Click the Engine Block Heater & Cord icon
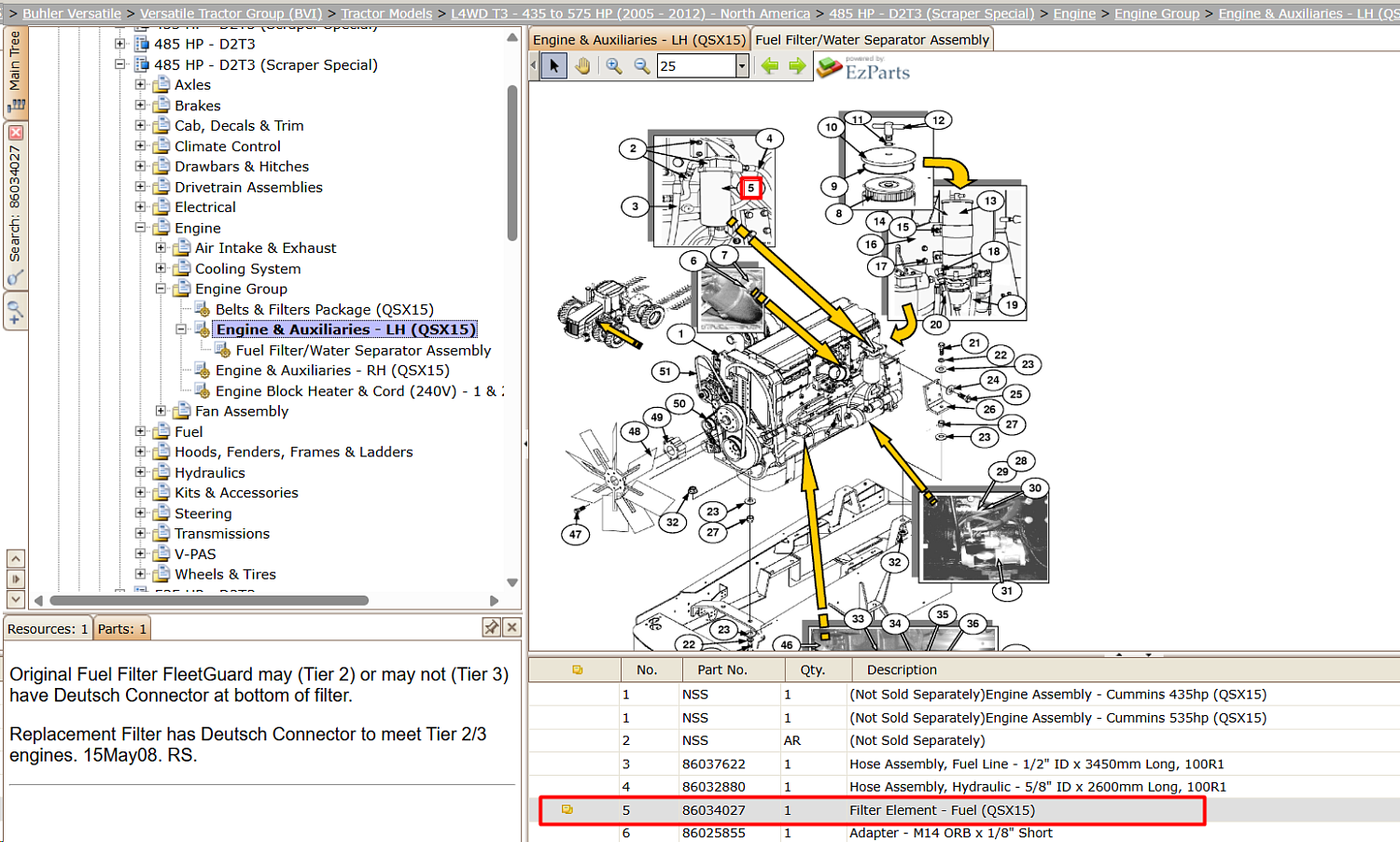The width and height of the screenshot is (1400, 842). (202, 391)
